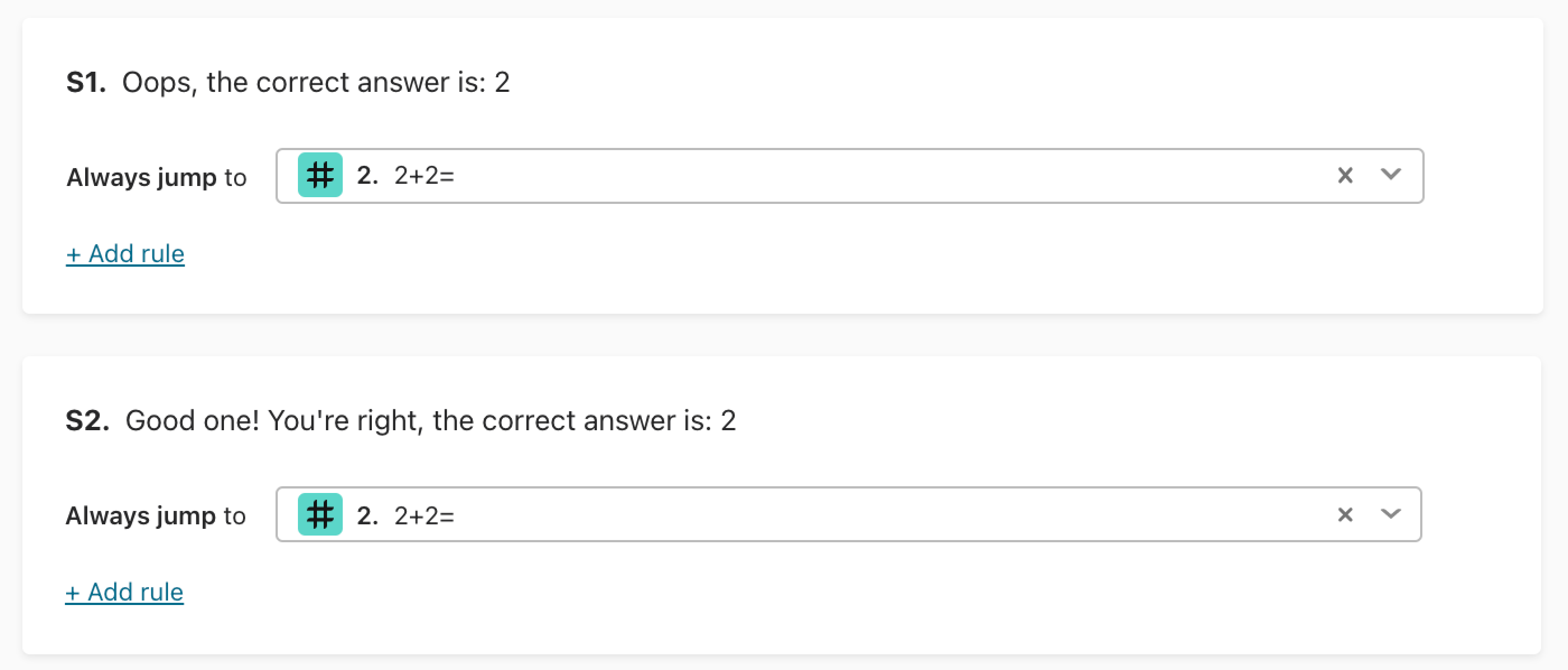The image size is (1568, 670).
Task: Open S1 jump destination combo box '2. 2+2='
Action: 850,175
